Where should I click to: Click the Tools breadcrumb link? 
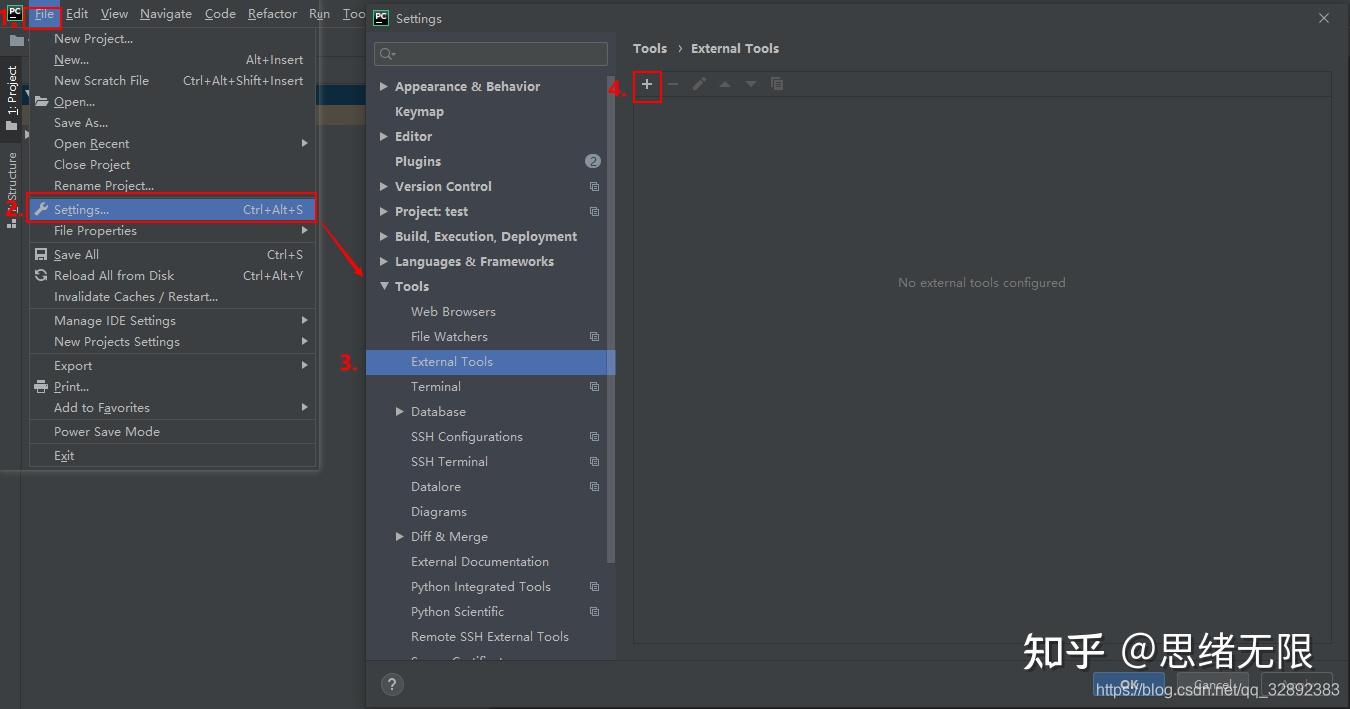(x=650, y=48)
